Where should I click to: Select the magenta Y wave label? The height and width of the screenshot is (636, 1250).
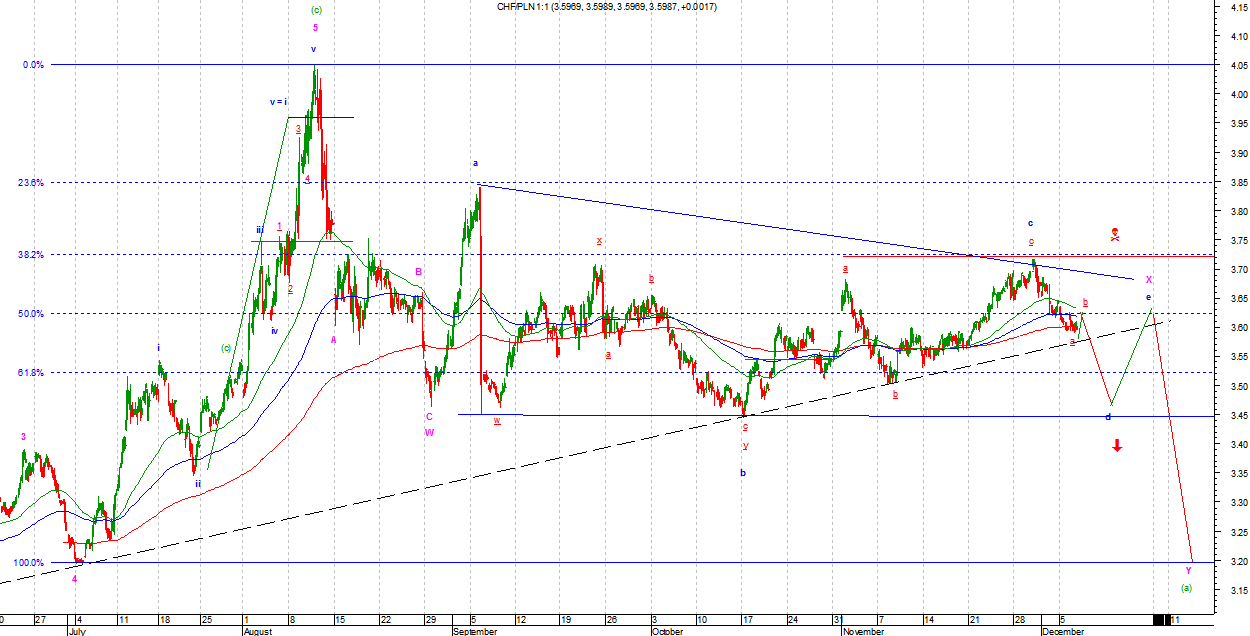[x=1188, y=570]
